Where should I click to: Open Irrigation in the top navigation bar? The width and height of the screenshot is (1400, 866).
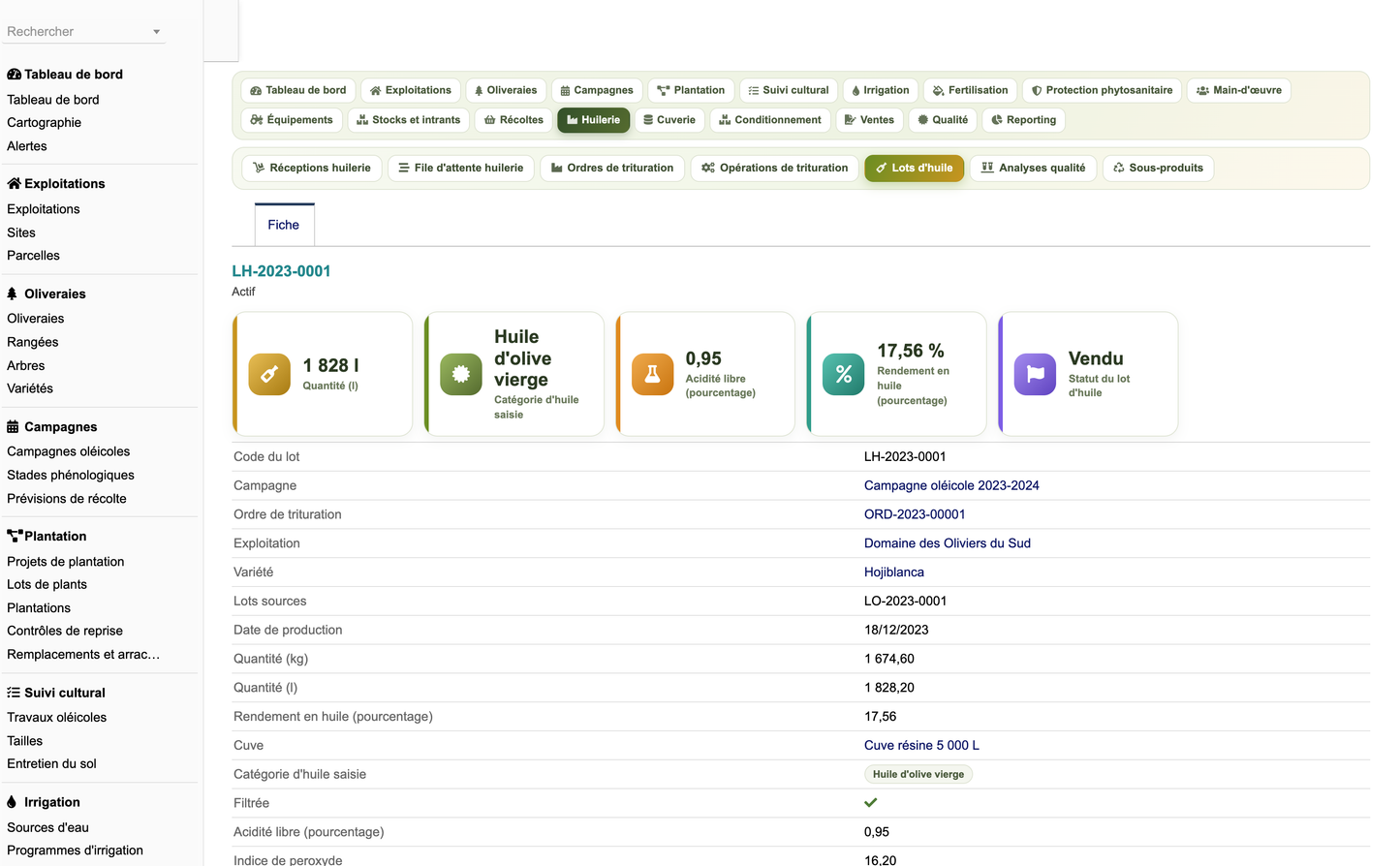(881, 90)
